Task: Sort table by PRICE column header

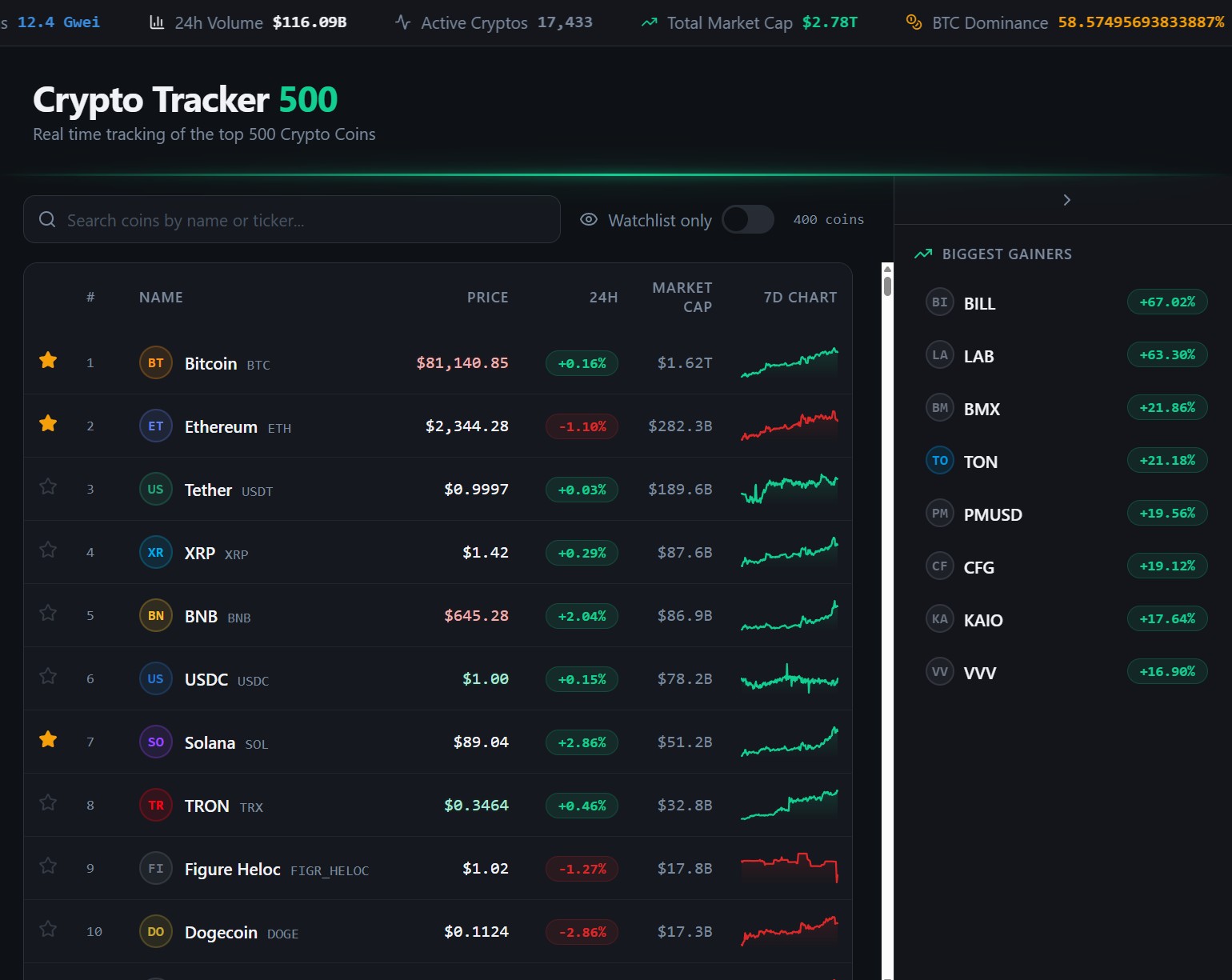Action: coord(487,297)
